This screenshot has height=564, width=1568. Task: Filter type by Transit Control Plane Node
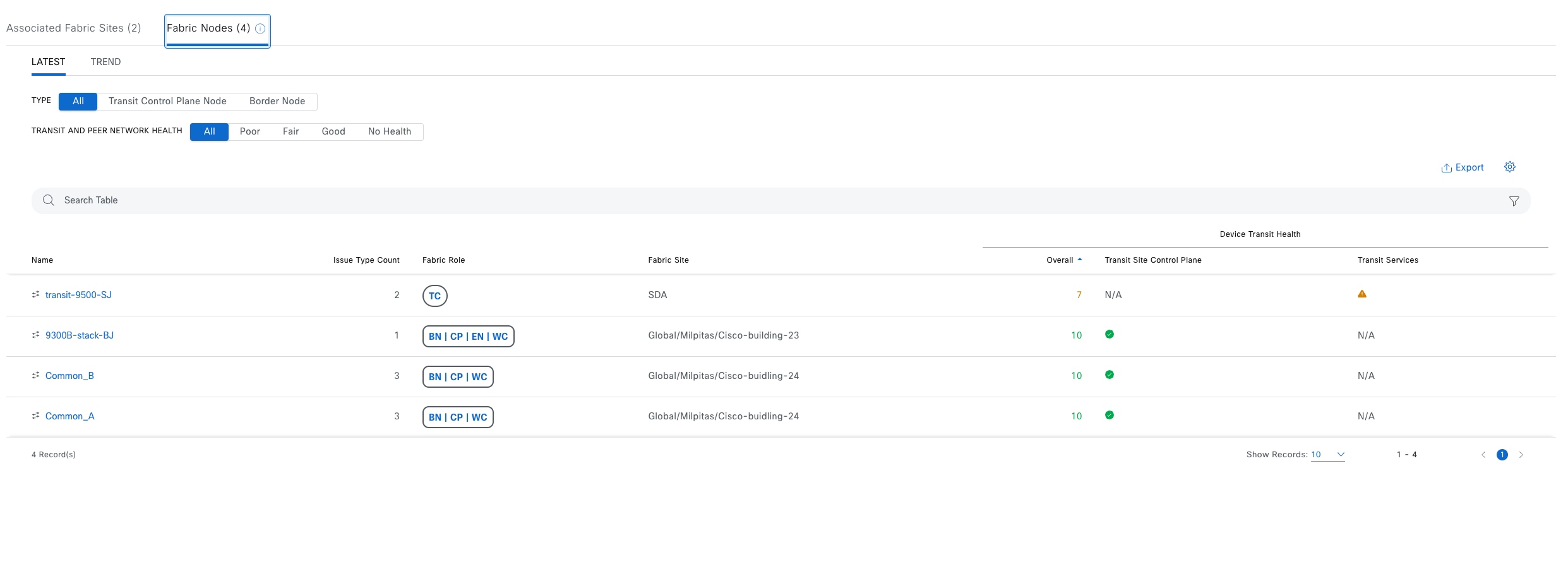click(167, 101)
